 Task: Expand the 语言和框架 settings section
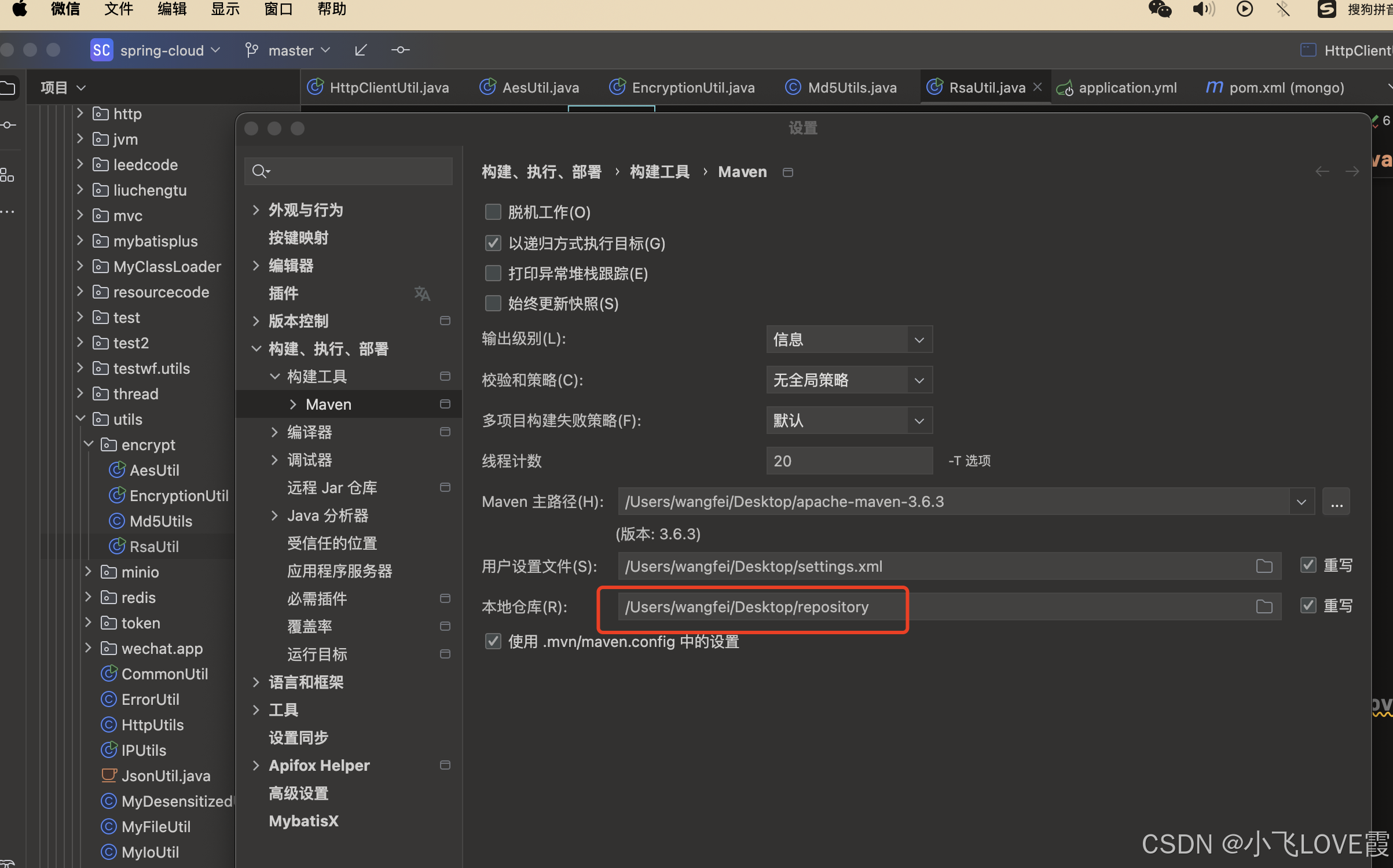pyautogui.click(x=256, y=682)
